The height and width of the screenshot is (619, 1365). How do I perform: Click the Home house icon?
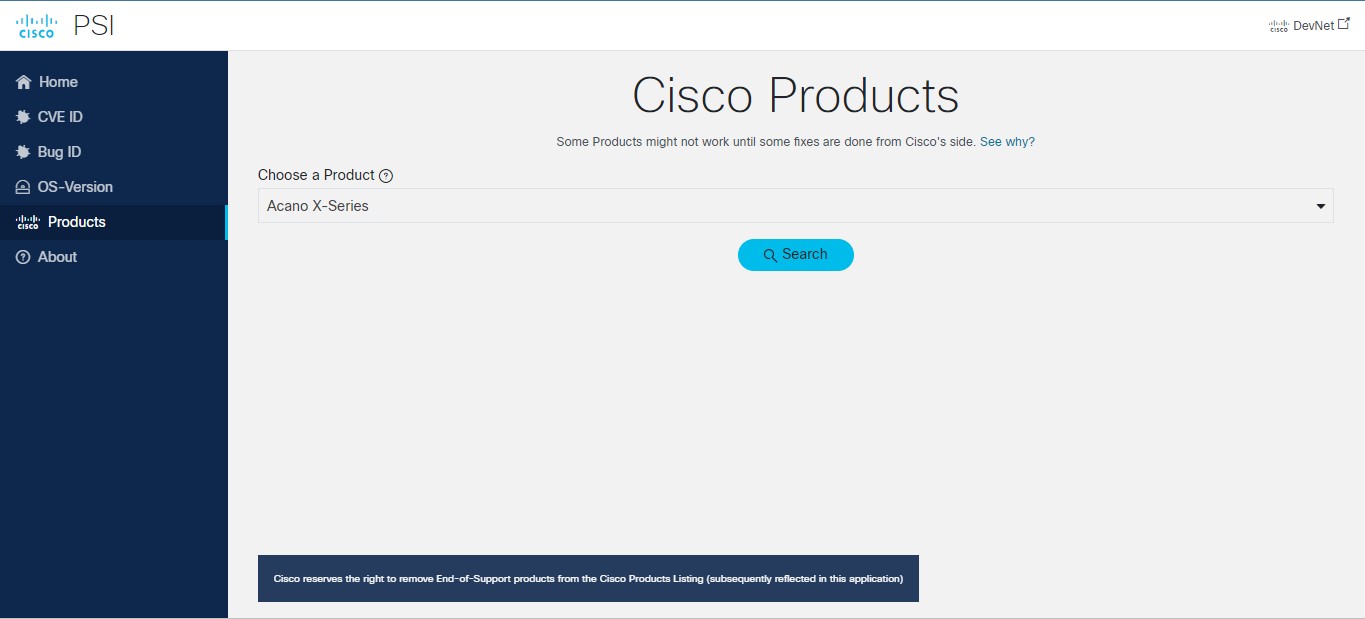(x=24, y=82)
